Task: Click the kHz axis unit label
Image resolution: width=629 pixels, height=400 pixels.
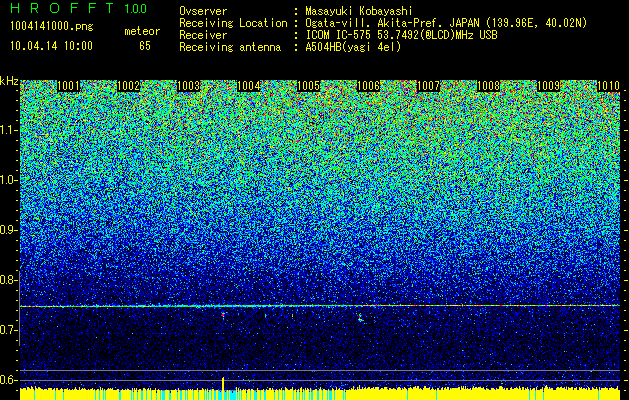Action: [9, 81]
